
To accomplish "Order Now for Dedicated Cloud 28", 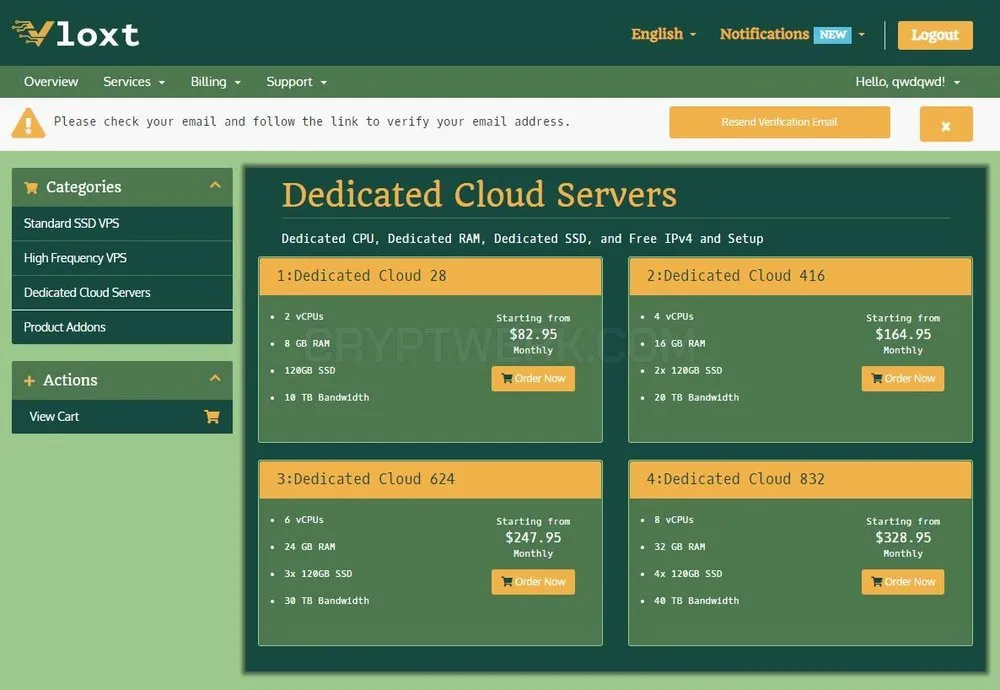I will point(533,378).
